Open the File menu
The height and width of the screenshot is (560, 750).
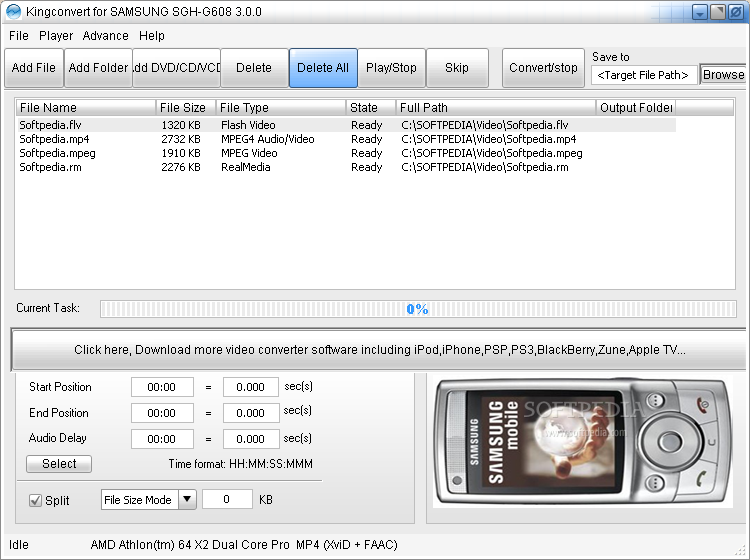[x=19, y=36]
